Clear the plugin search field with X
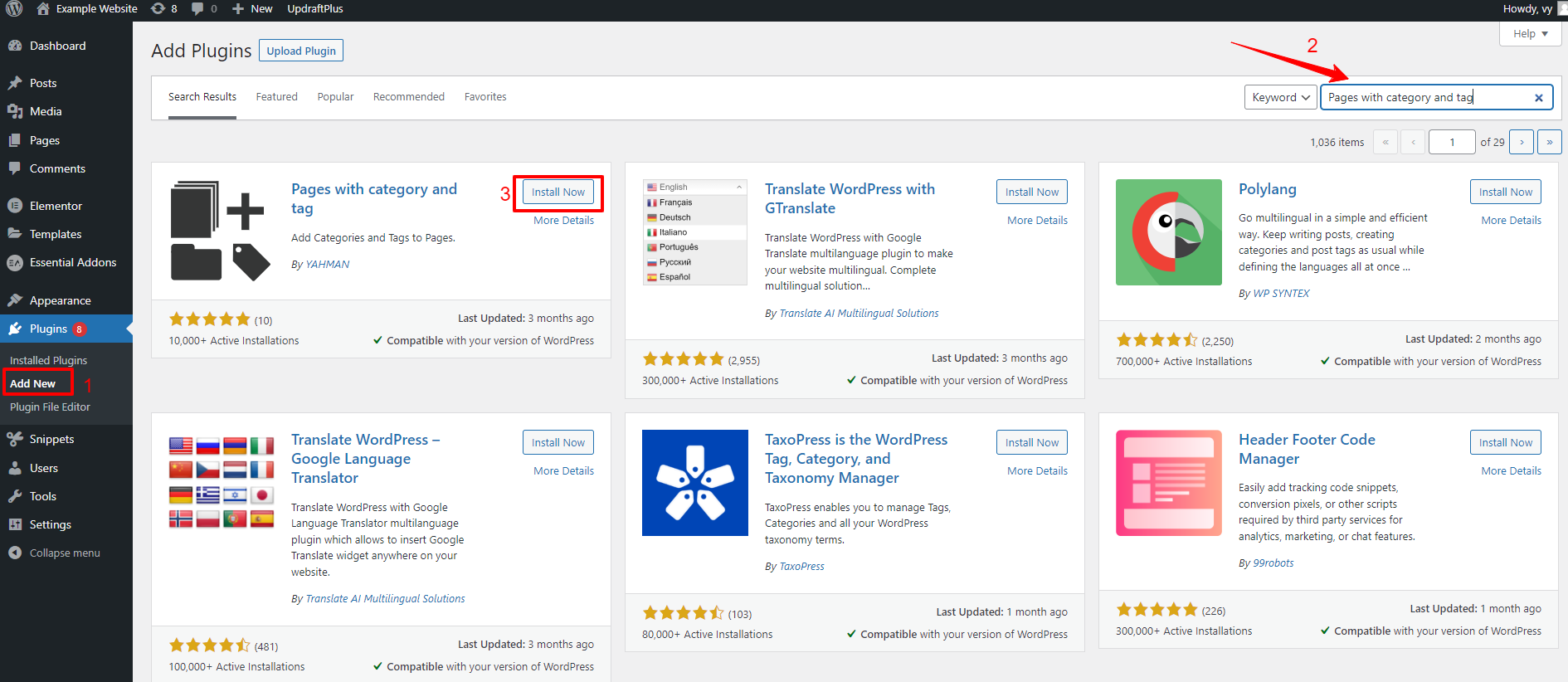Image resolution: width=1568 pixels, height=682 pixels. 1539,97
